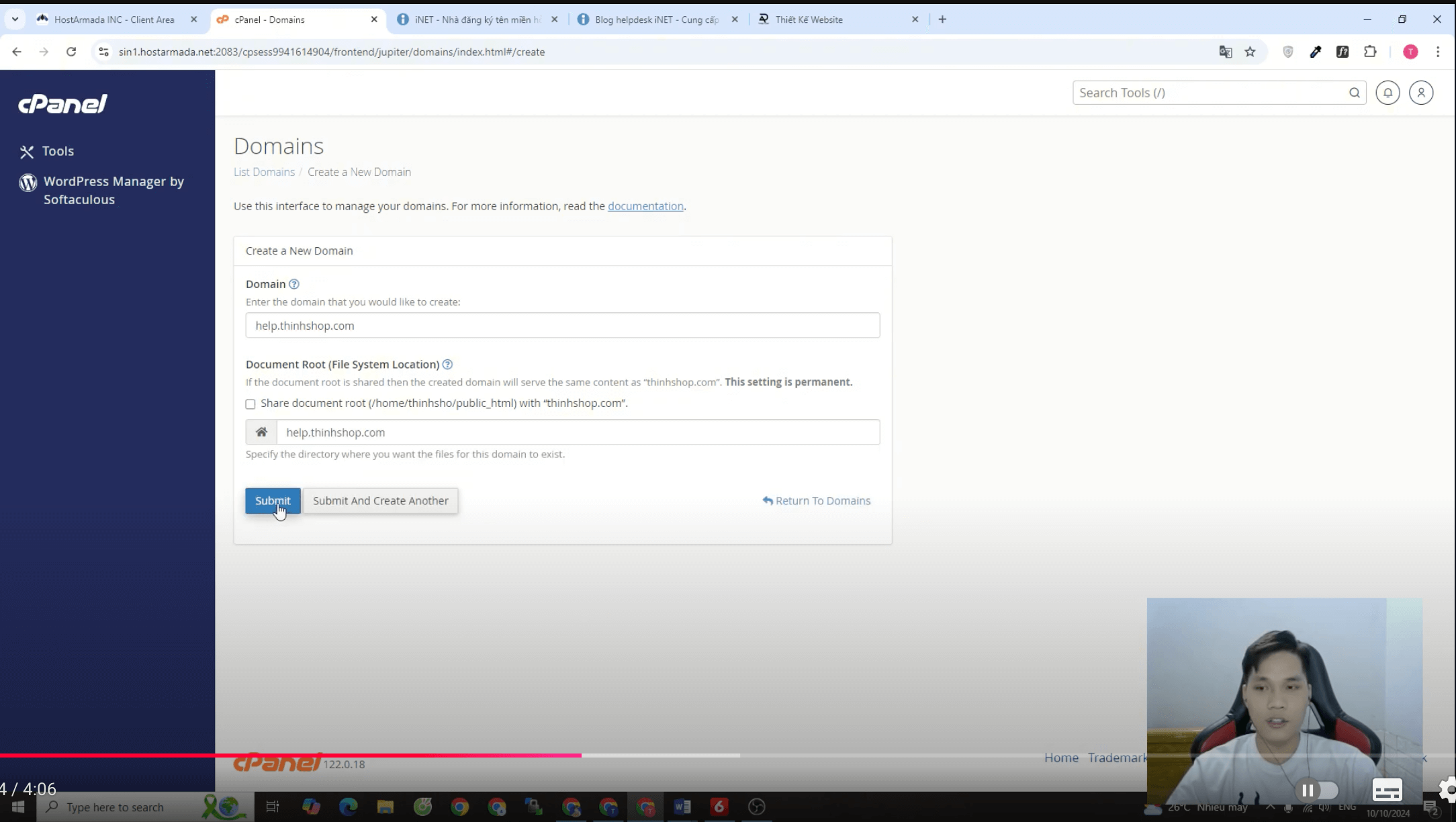Screen dimensions: 1456x822
Task: Open the notifications bell in cPanel header
Action: click(x=1387, y=93)
